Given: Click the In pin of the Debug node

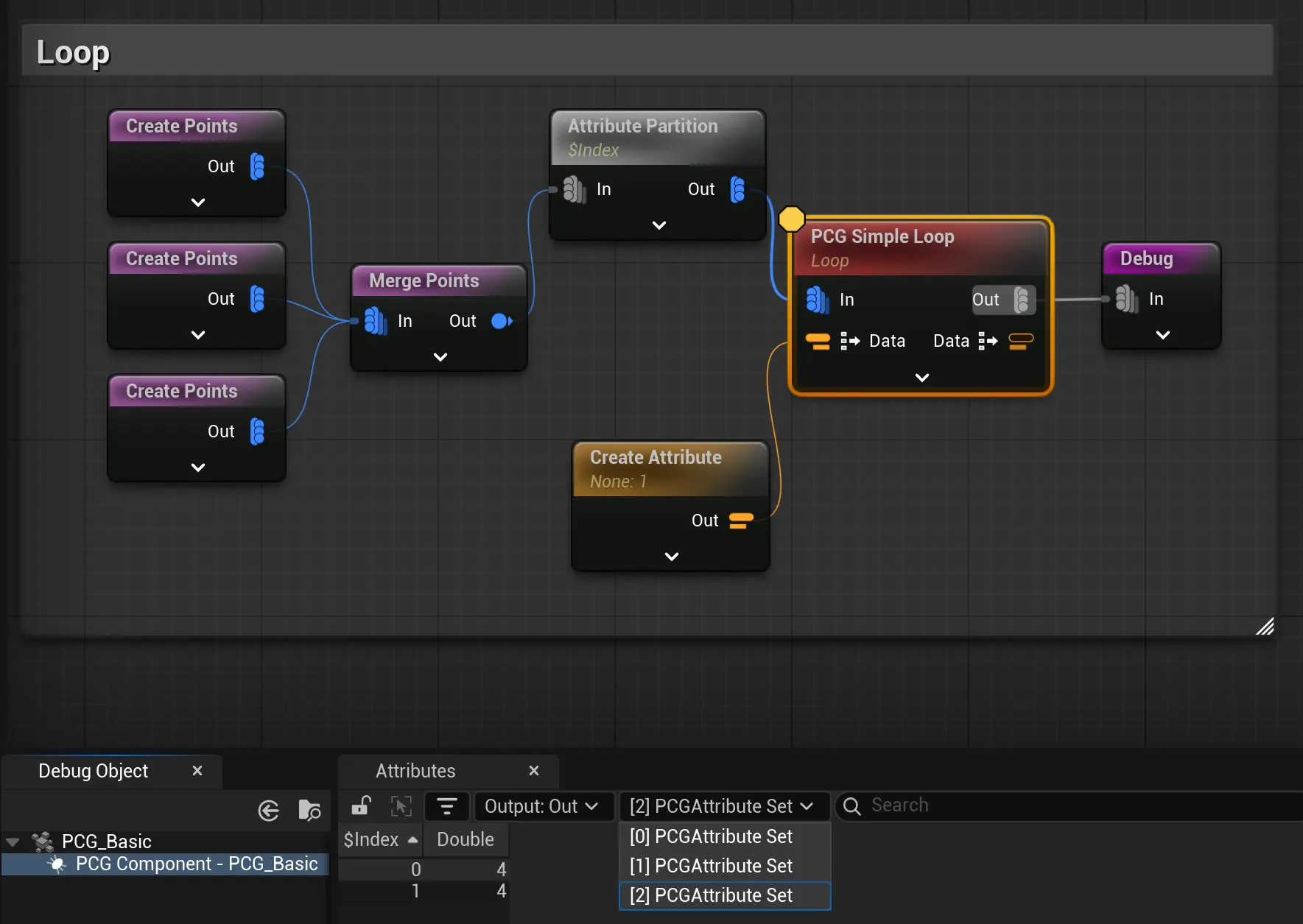Looking at the screenshot, I should pyautogui.click(x=1125, y=299).
